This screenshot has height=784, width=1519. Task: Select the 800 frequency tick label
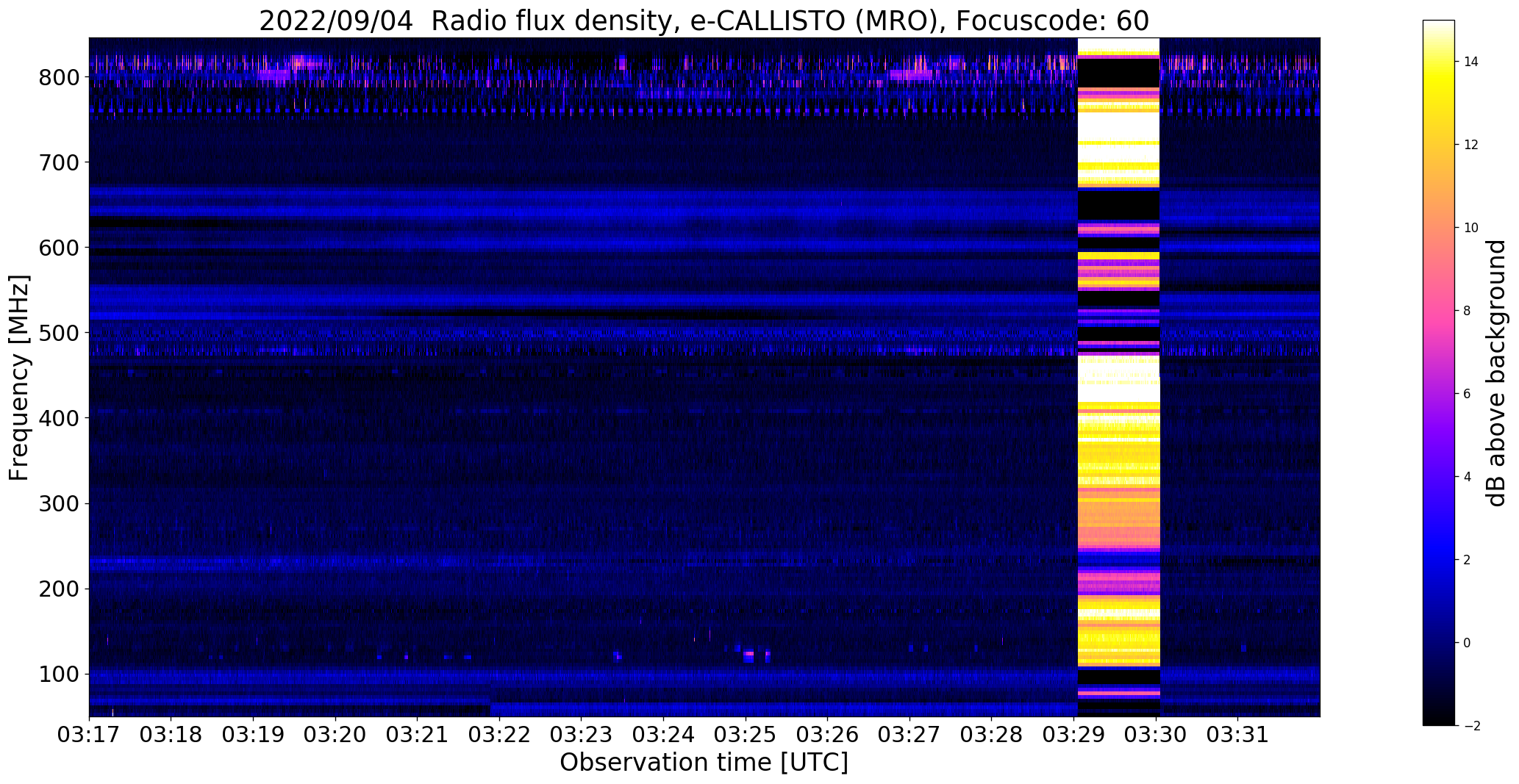pos(60,77)
